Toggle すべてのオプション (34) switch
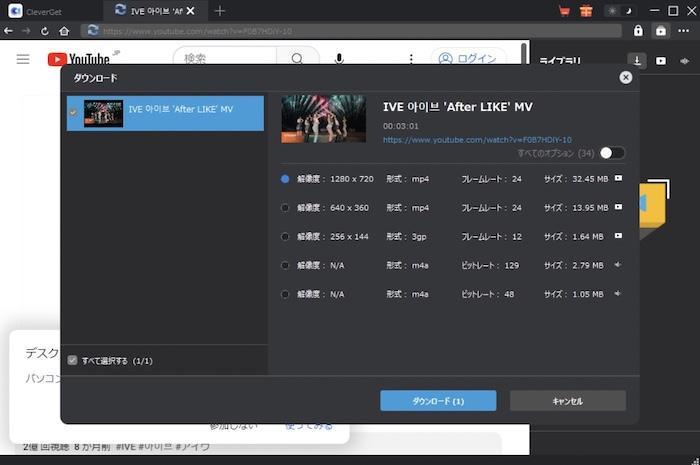This screenshot has width=700, height=465. pos(612,153)
